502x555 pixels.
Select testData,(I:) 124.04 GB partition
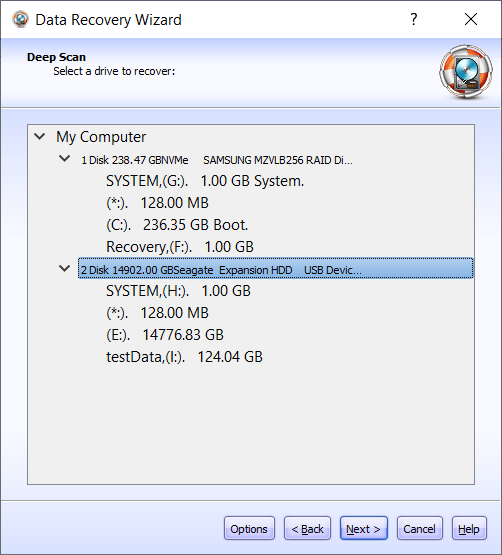click(184, 357)
